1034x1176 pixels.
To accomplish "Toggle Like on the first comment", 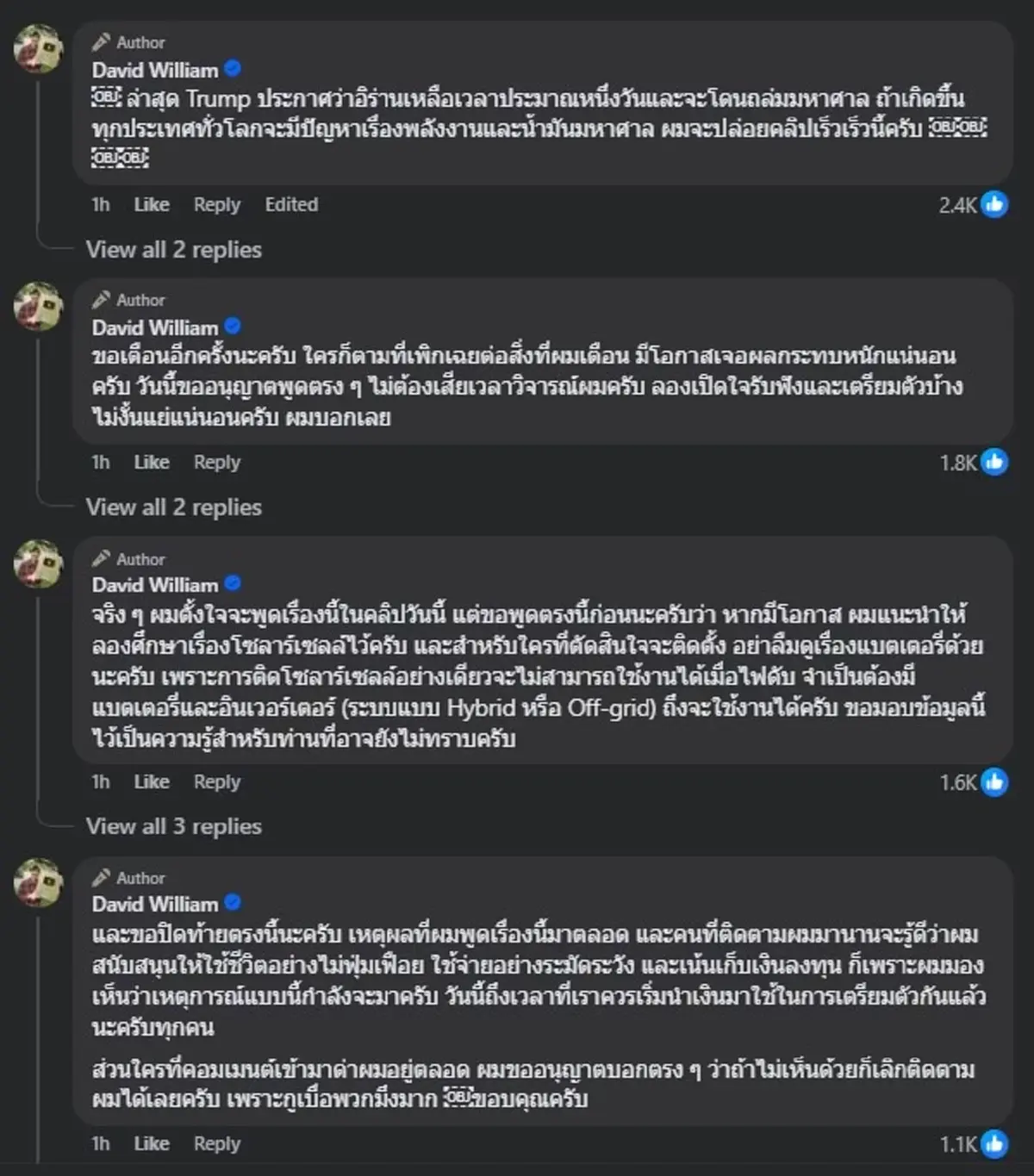I will tap(151, 205).
